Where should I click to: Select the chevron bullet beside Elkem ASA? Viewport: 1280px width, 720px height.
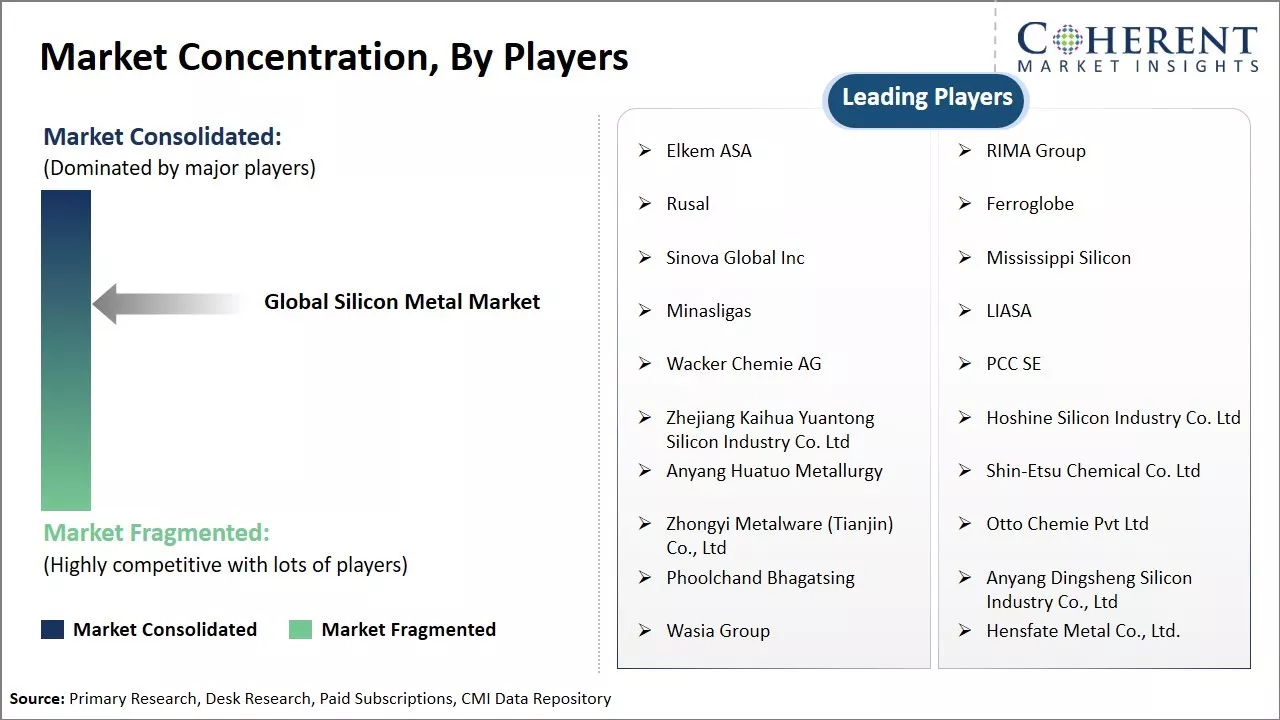coord(645,150)
